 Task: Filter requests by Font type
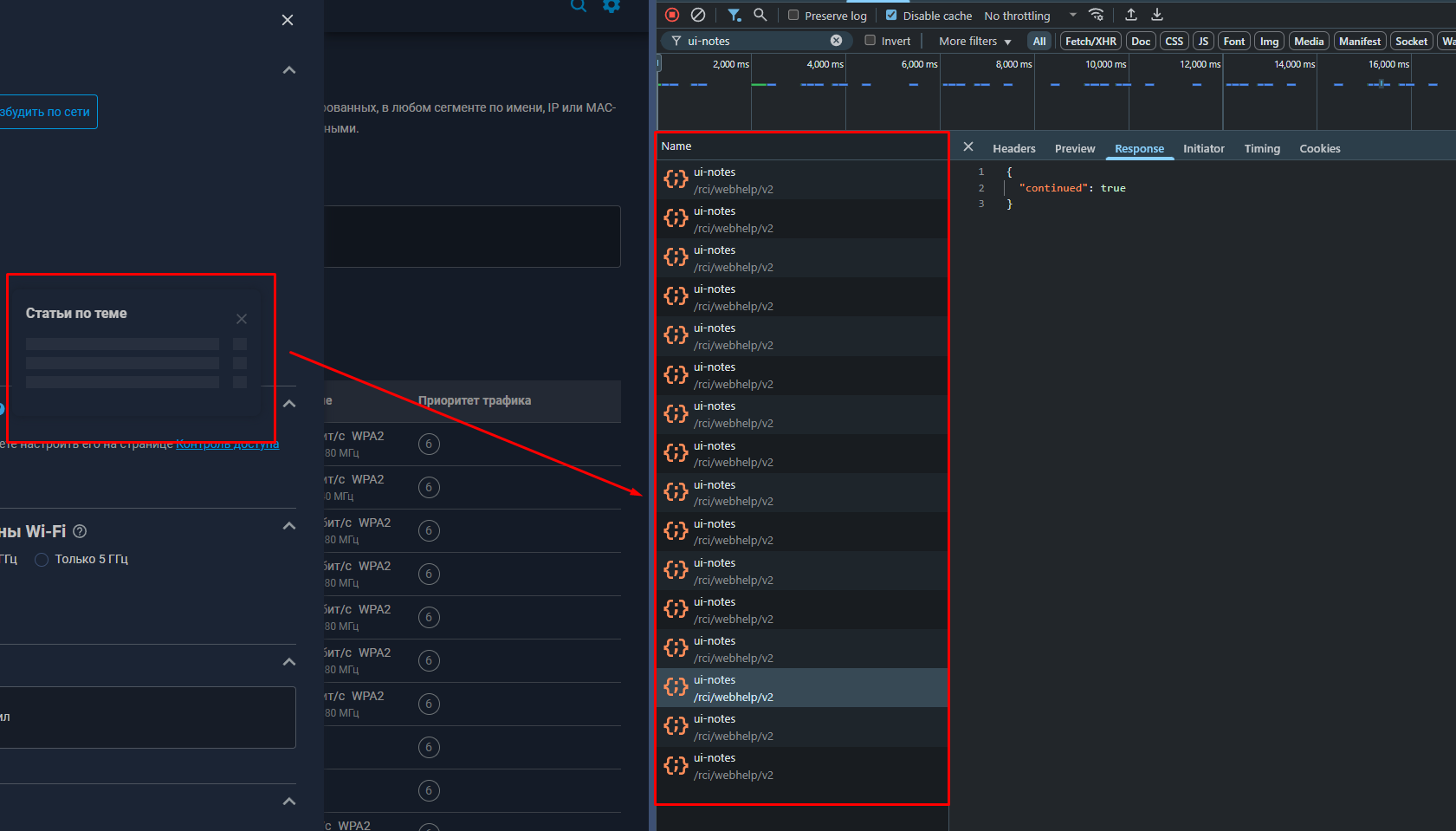[x=1234, y=41]
